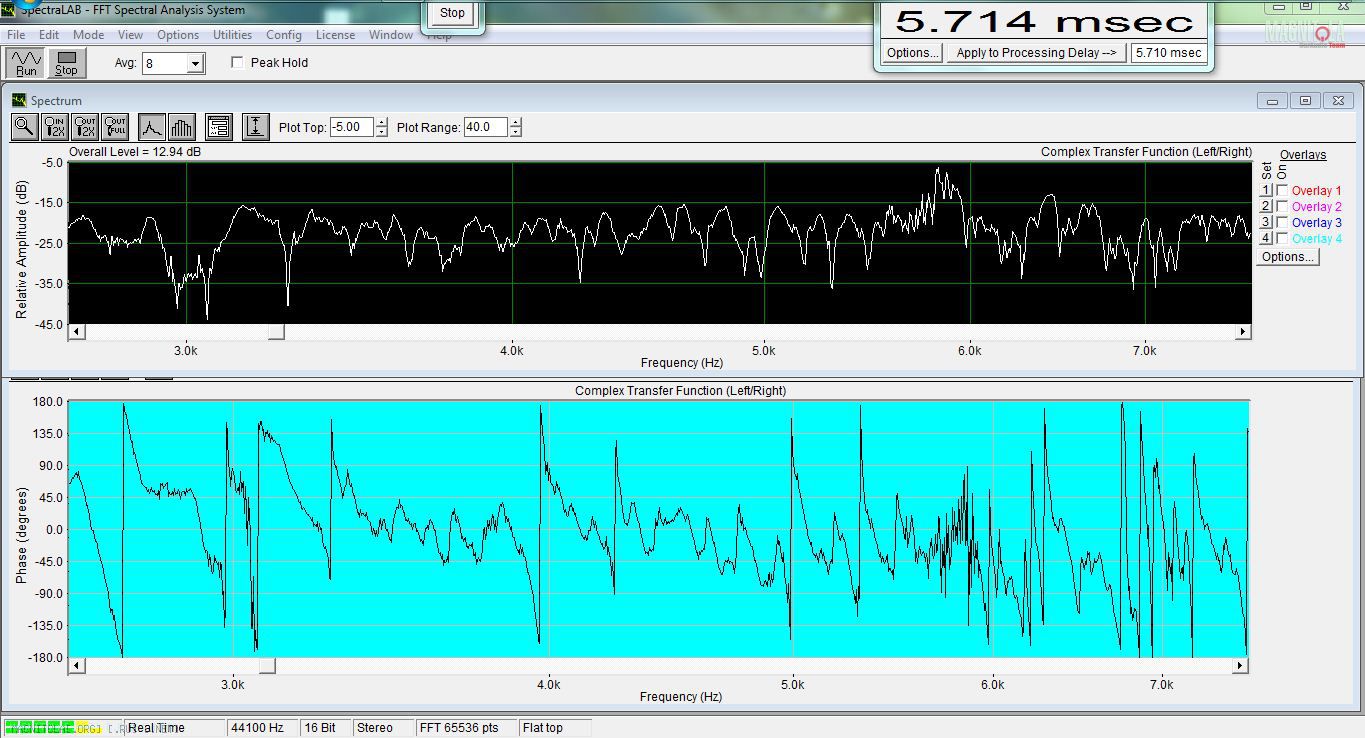Open the plot properties dialog icon

tap(219, 127)
